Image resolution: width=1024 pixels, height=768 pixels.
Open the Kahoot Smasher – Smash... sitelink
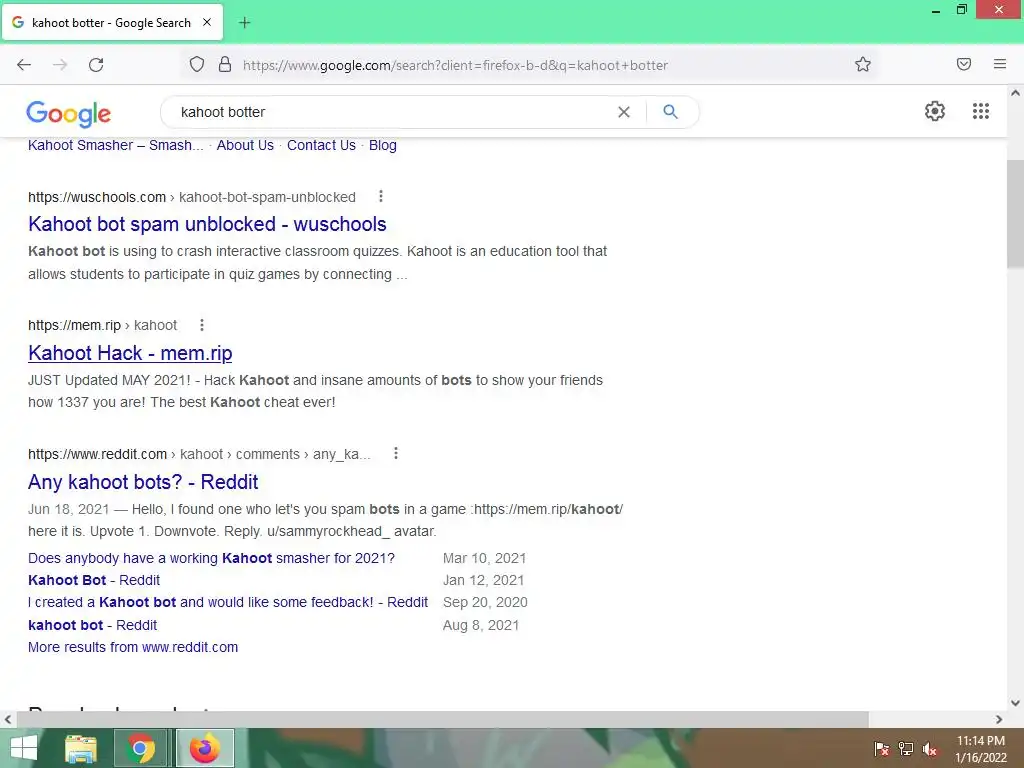coord(116,146)
